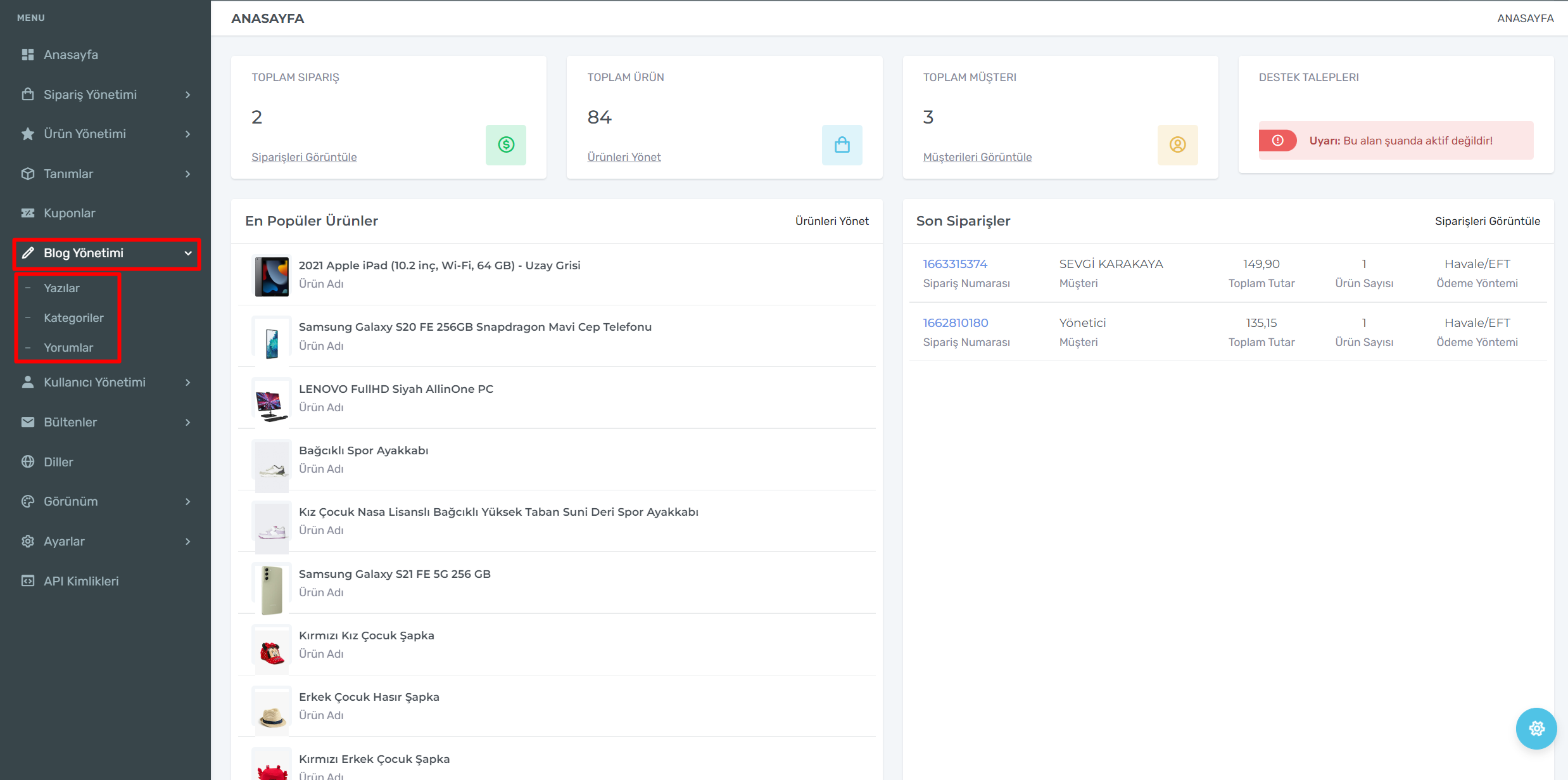Open the floating gear settings button
The height and width of the screenshot is (780, 1568).
point(1536,728)
